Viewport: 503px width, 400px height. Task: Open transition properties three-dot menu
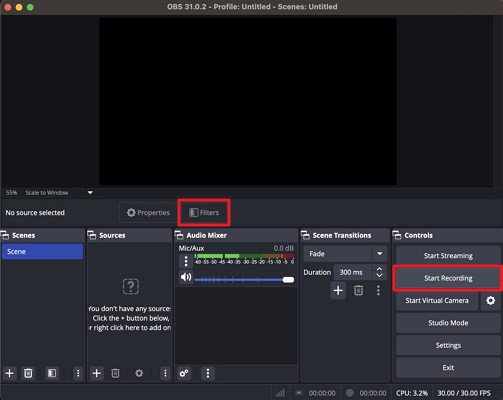click(378, 290)
